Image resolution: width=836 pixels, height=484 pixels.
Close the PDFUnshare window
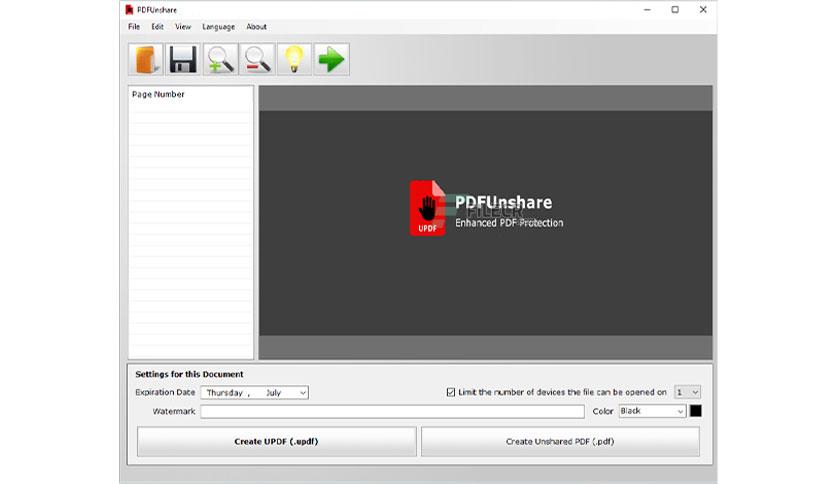703,10
